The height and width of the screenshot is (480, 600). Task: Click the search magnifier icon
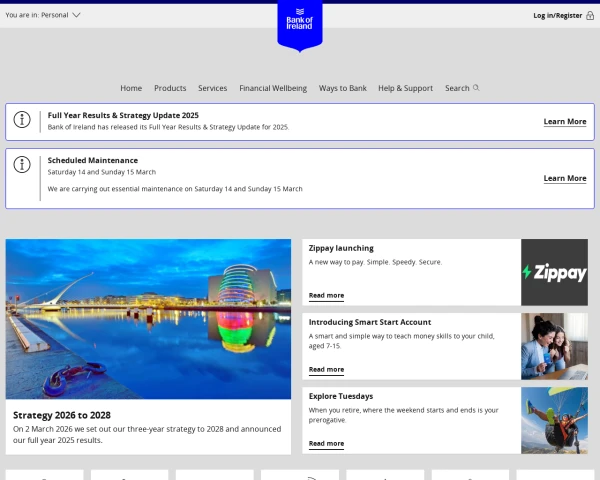coord(476,88)
